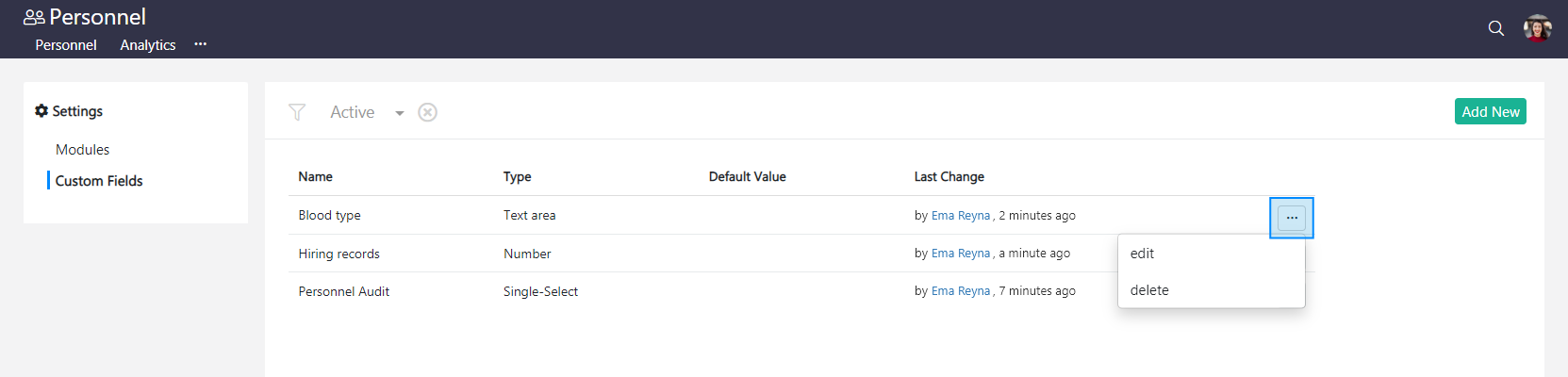The height and width of the screenshot is (377, 1568).
Task: Expand the Active filter dropdown arrow
Action: click(x=400, y=113)
